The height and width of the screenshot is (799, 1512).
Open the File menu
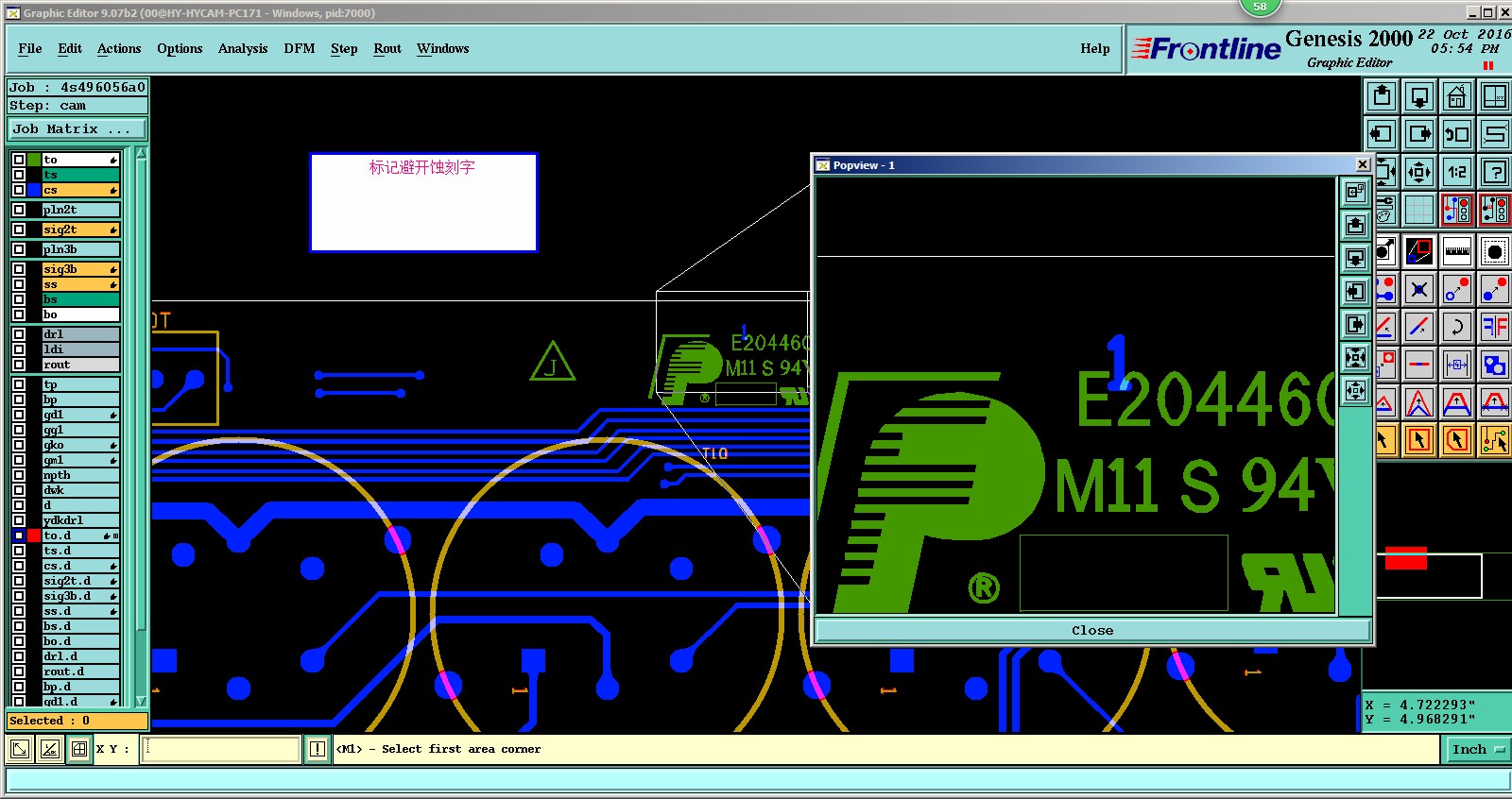click(x=30, y=49)
